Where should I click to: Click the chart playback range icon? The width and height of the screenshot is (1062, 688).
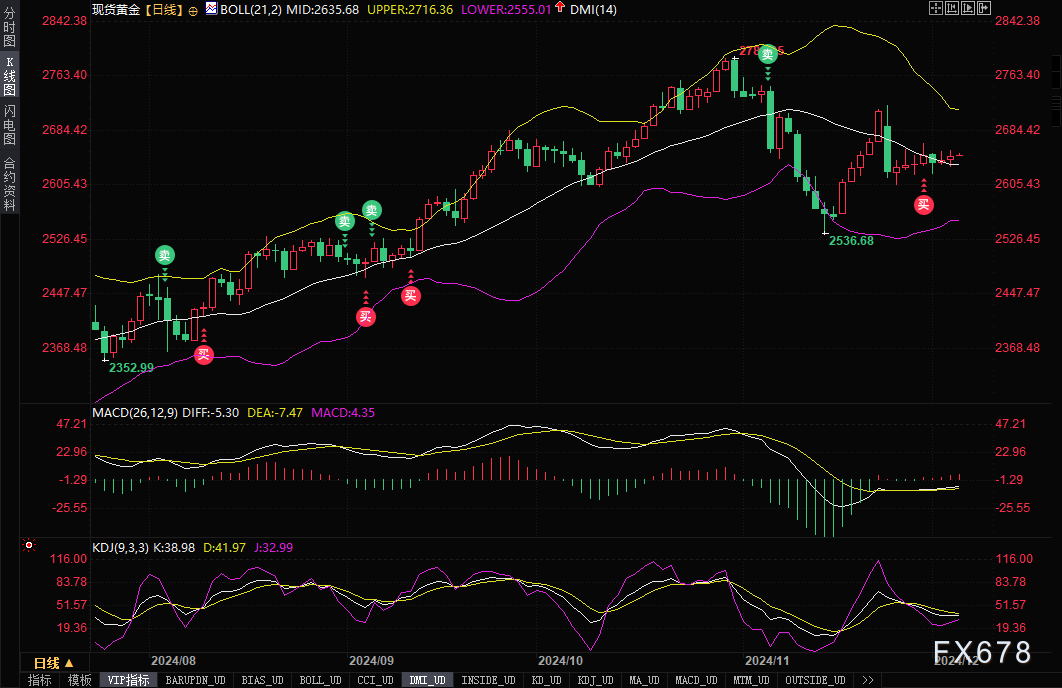click(x=968, y=8)
